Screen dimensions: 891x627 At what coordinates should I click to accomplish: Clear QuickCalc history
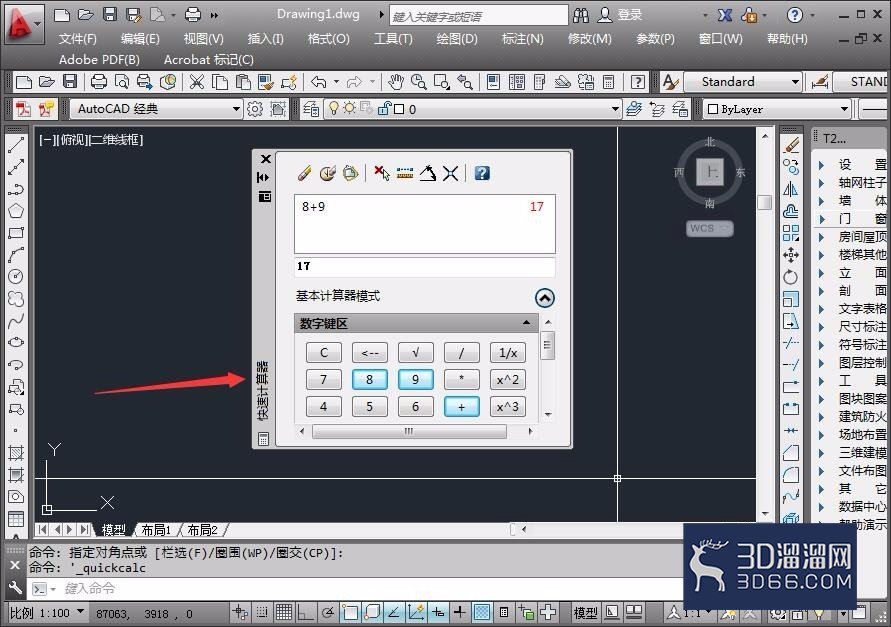(x=327, y=173)
